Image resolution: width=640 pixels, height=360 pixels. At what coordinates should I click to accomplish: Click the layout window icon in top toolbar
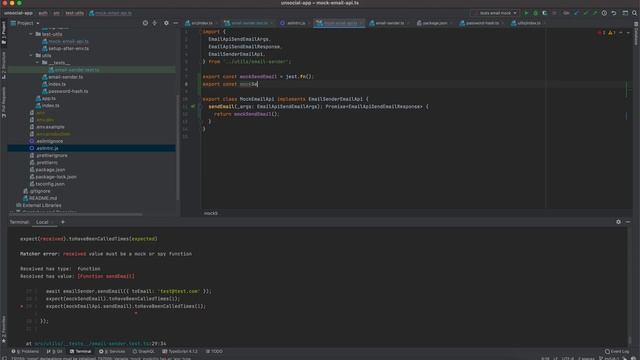[x=625, y=13]
